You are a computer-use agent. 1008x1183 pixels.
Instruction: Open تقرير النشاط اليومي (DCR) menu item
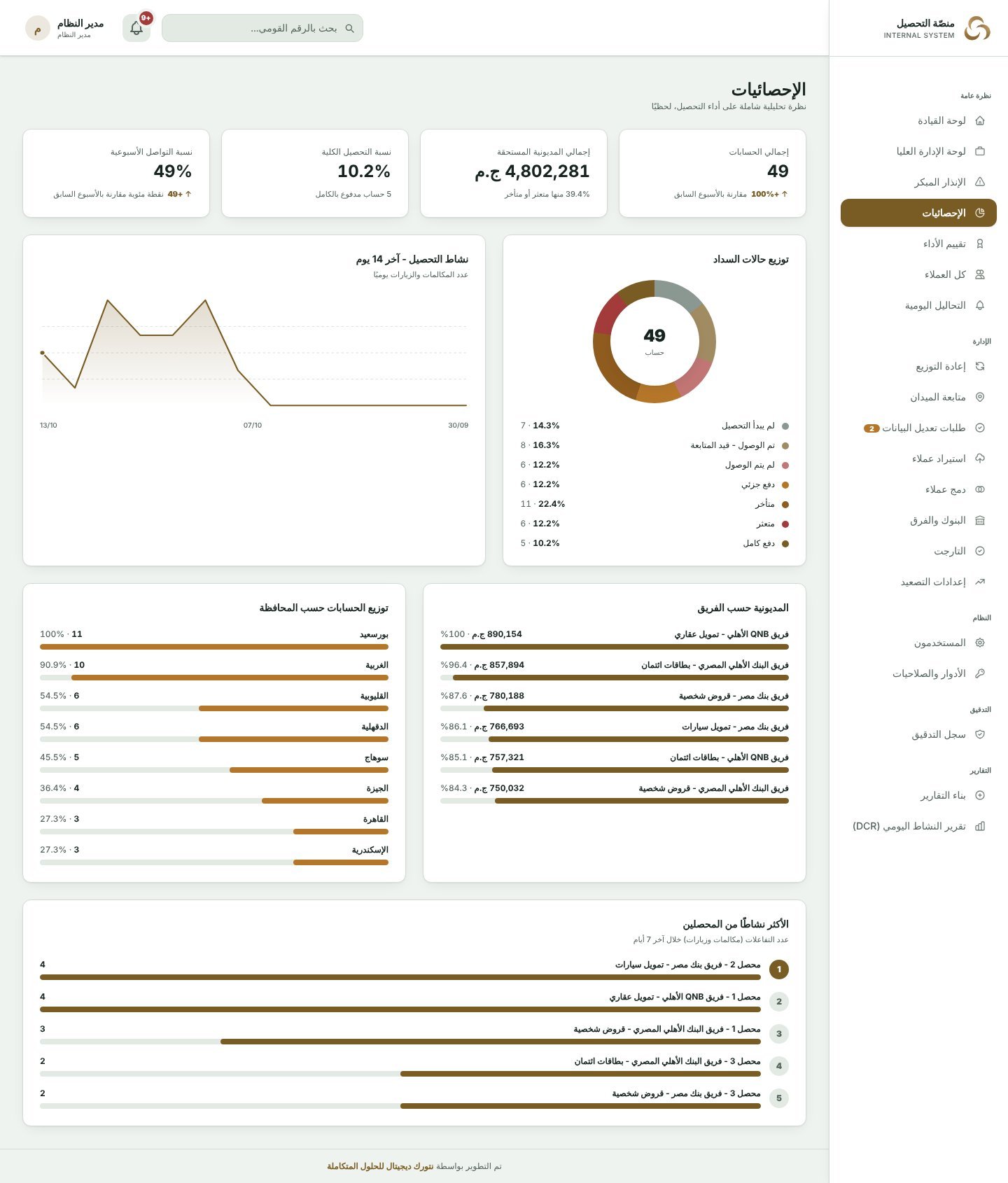pos(918,826)
